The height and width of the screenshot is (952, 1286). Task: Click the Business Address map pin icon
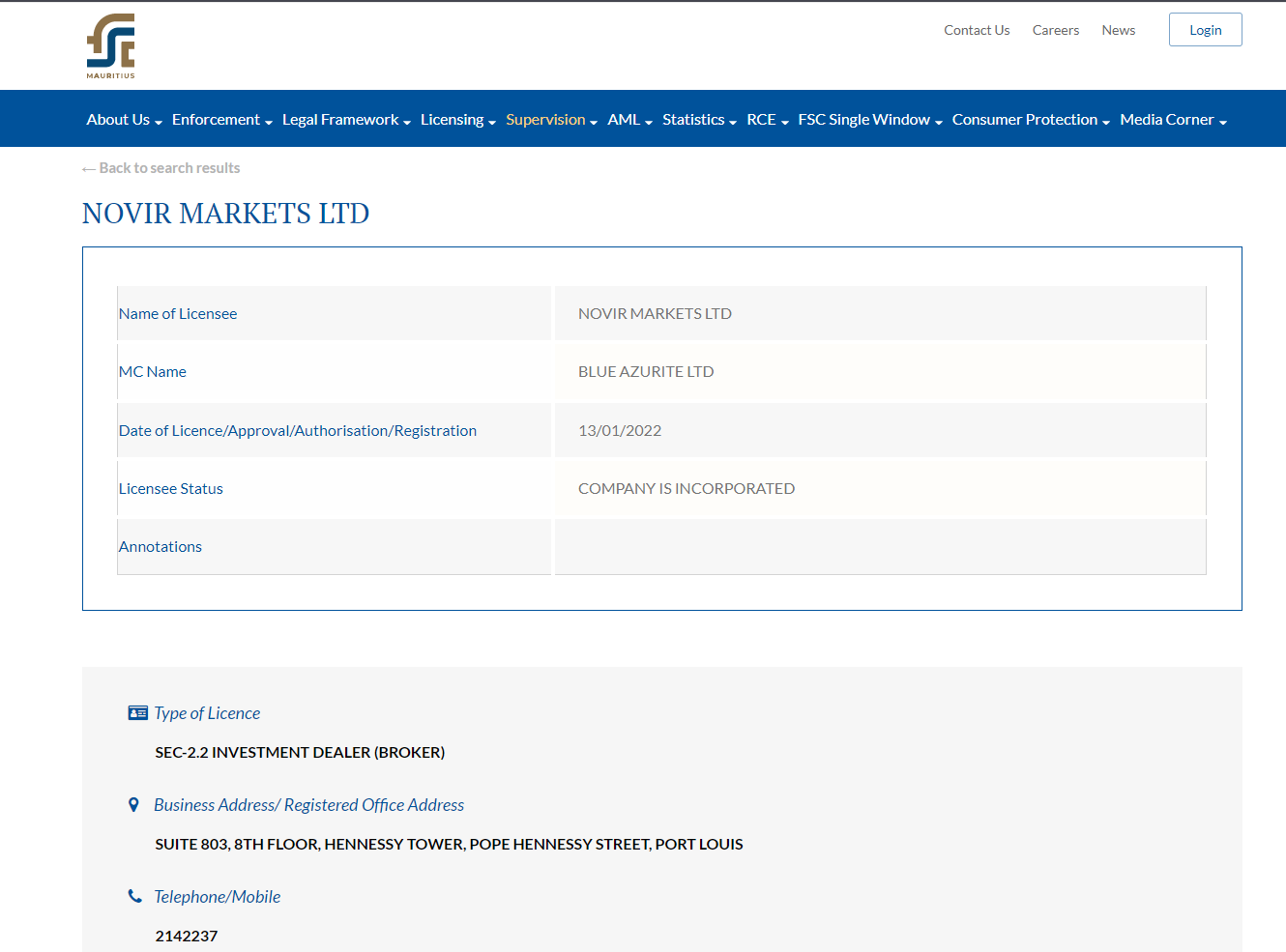pyautogui.click(x=133, y=805)
